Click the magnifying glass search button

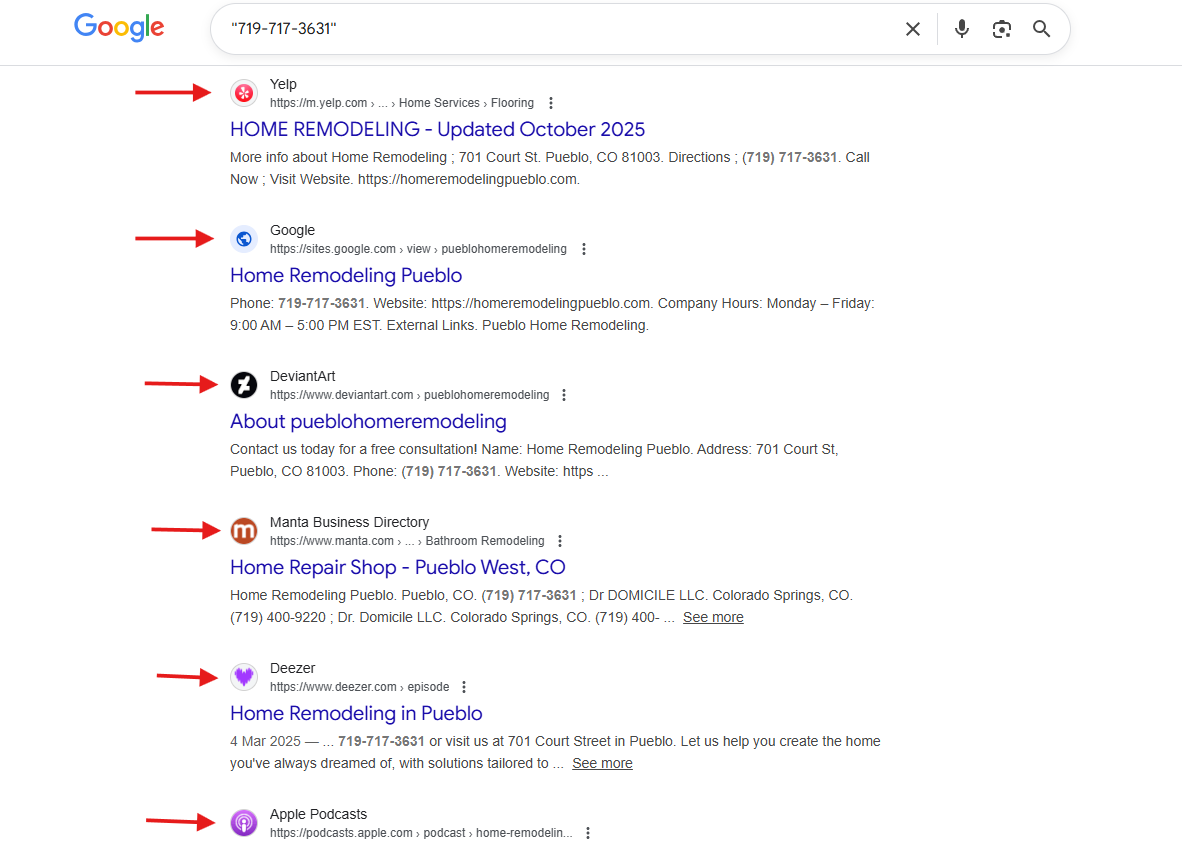tap(1041, 29)
